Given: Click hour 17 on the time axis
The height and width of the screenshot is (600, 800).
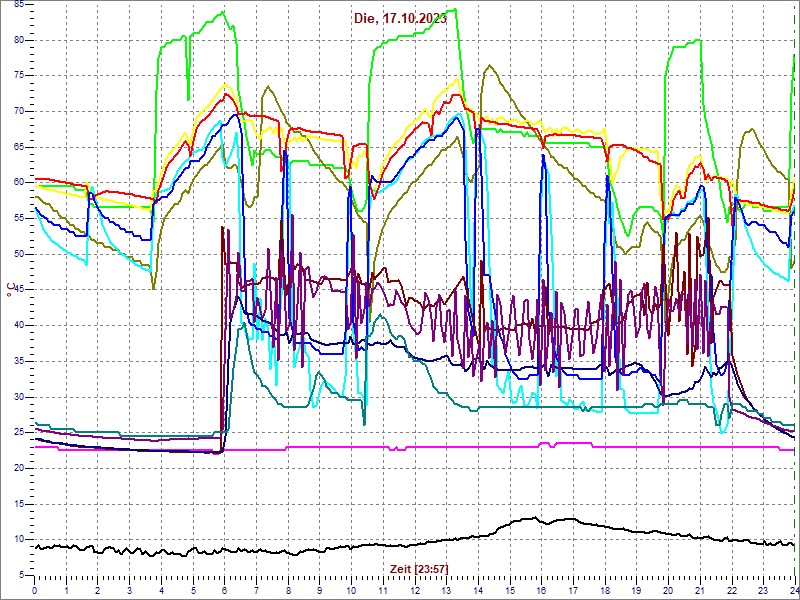Looking at the screenshot, I should (x=572, y=590).
